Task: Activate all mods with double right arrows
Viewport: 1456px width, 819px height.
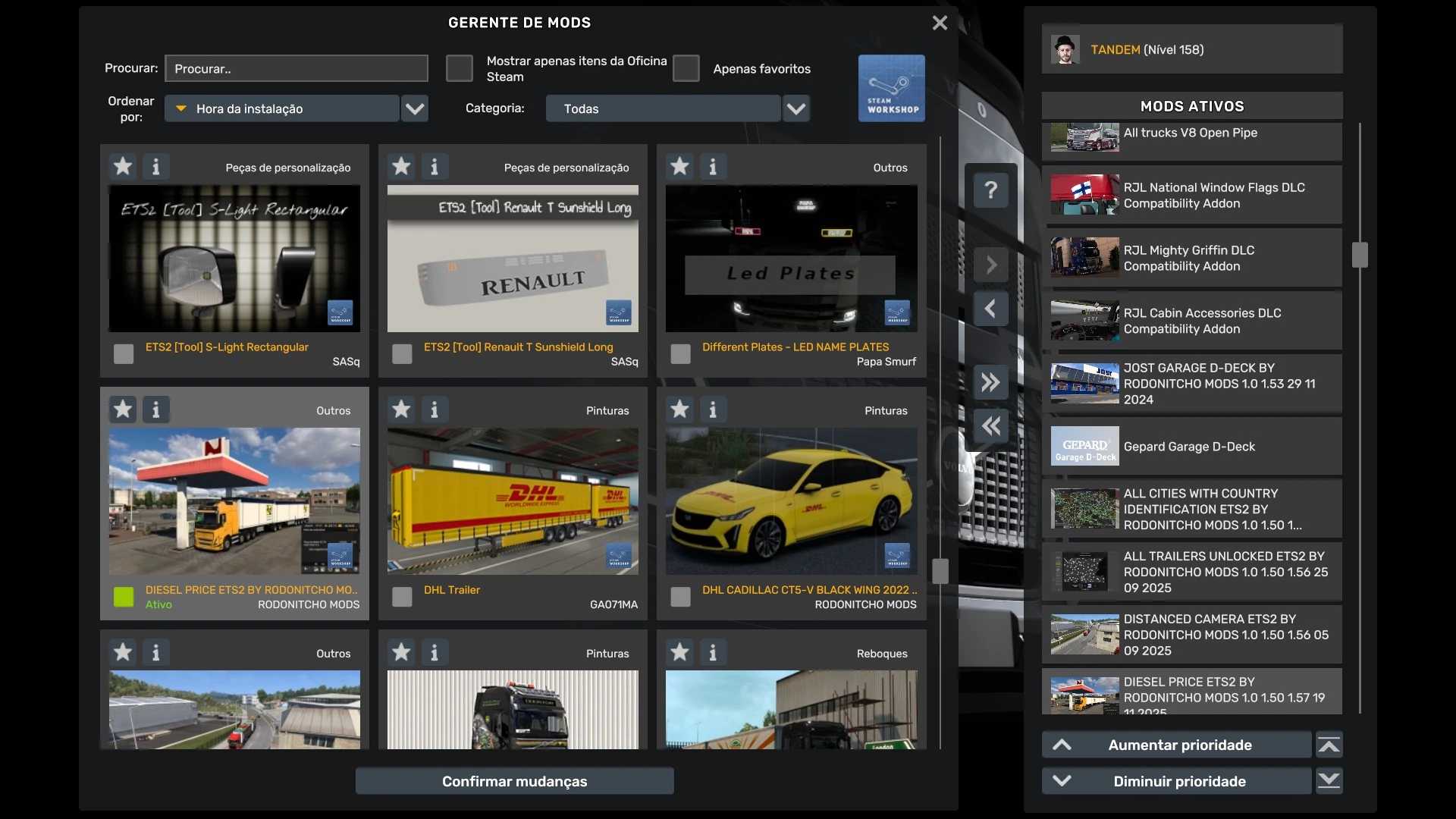Action: coord(990,382)
